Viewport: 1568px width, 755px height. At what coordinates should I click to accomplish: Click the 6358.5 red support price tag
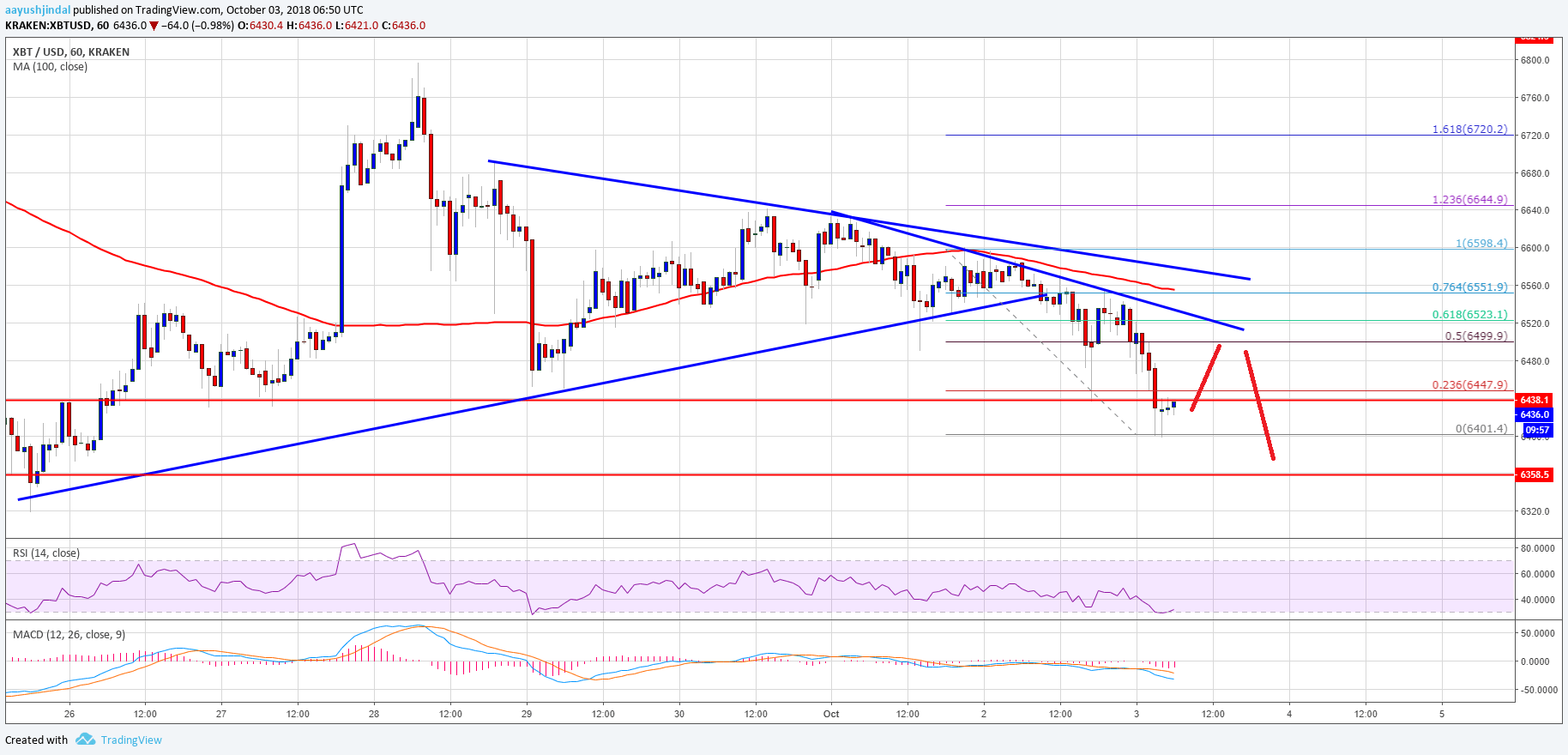point(1534,474)
